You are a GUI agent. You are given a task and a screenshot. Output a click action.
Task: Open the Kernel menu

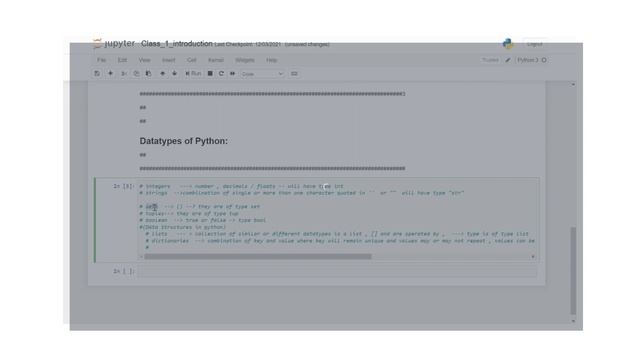216,60
